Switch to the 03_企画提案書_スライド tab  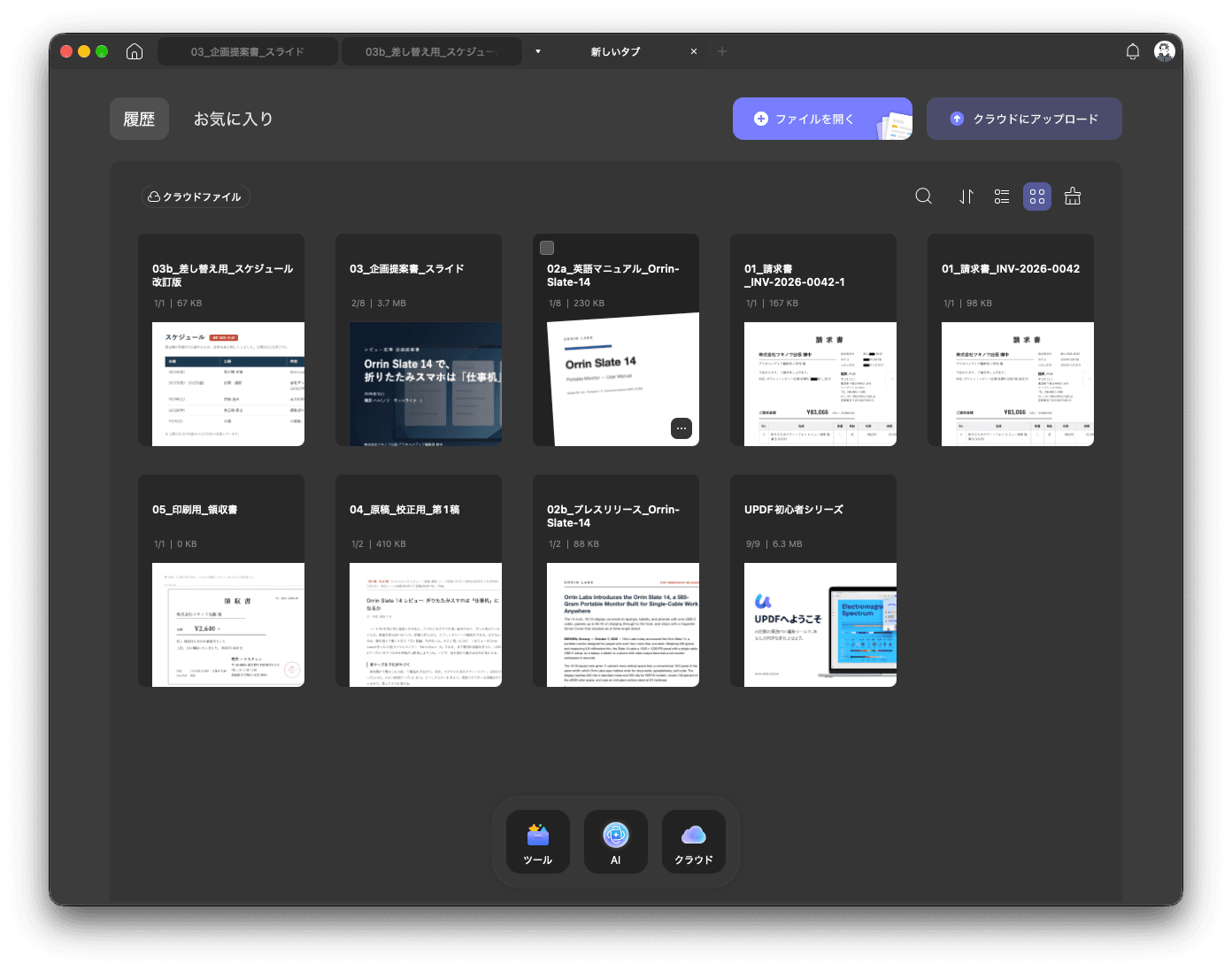tap(248, 51)
